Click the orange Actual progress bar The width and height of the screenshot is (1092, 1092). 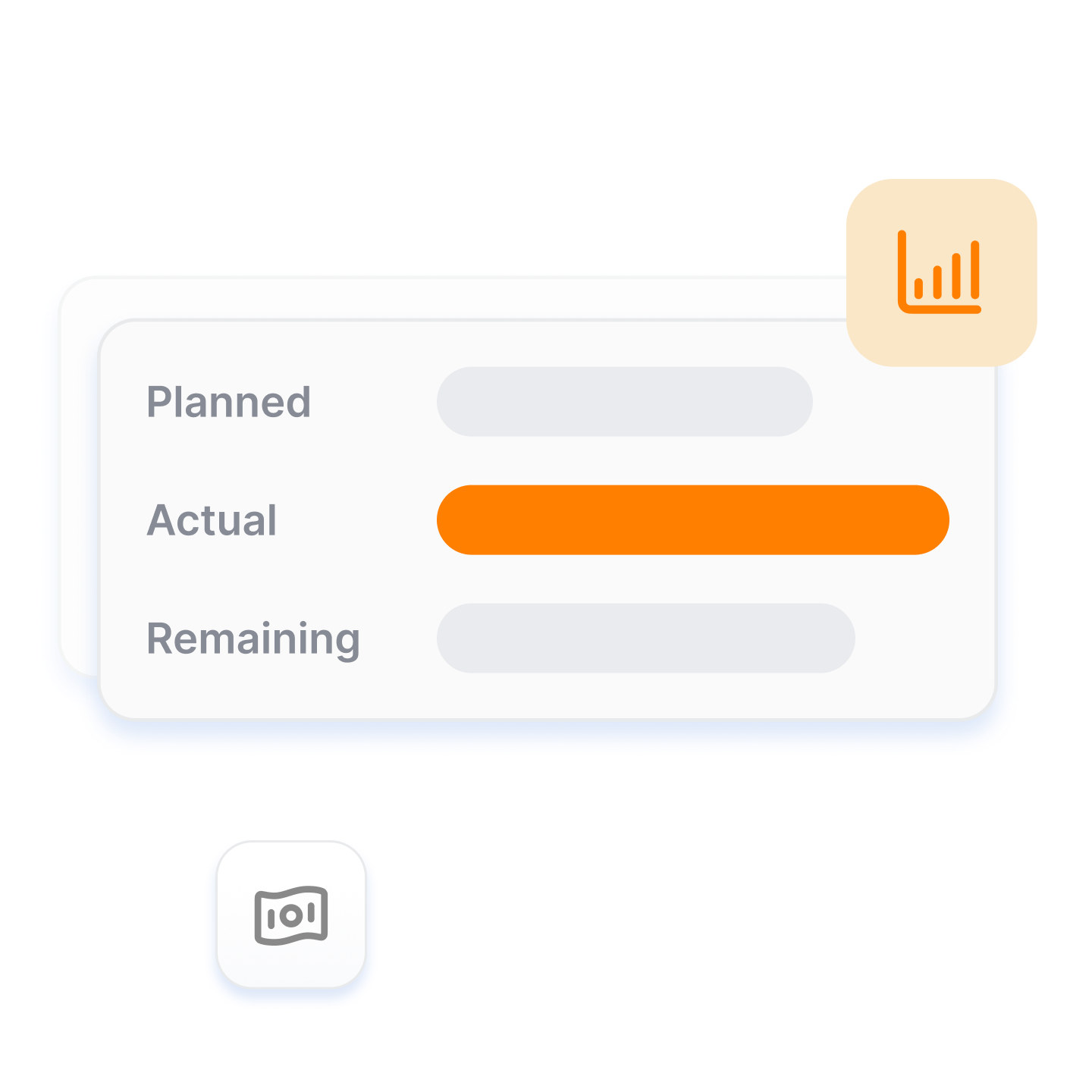tap(693, 520)
